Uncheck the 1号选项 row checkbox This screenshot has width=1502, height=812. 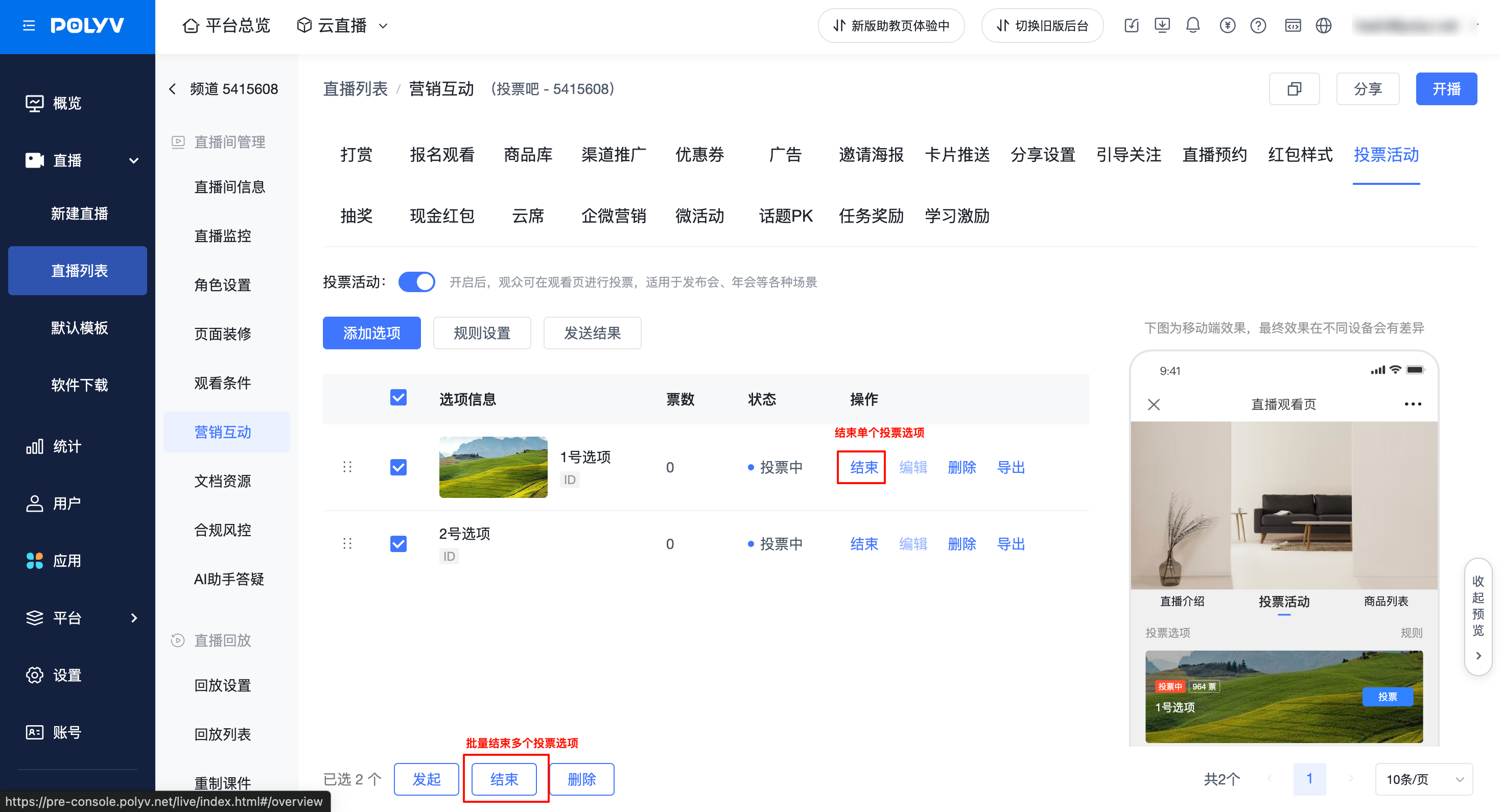[398, 467]
